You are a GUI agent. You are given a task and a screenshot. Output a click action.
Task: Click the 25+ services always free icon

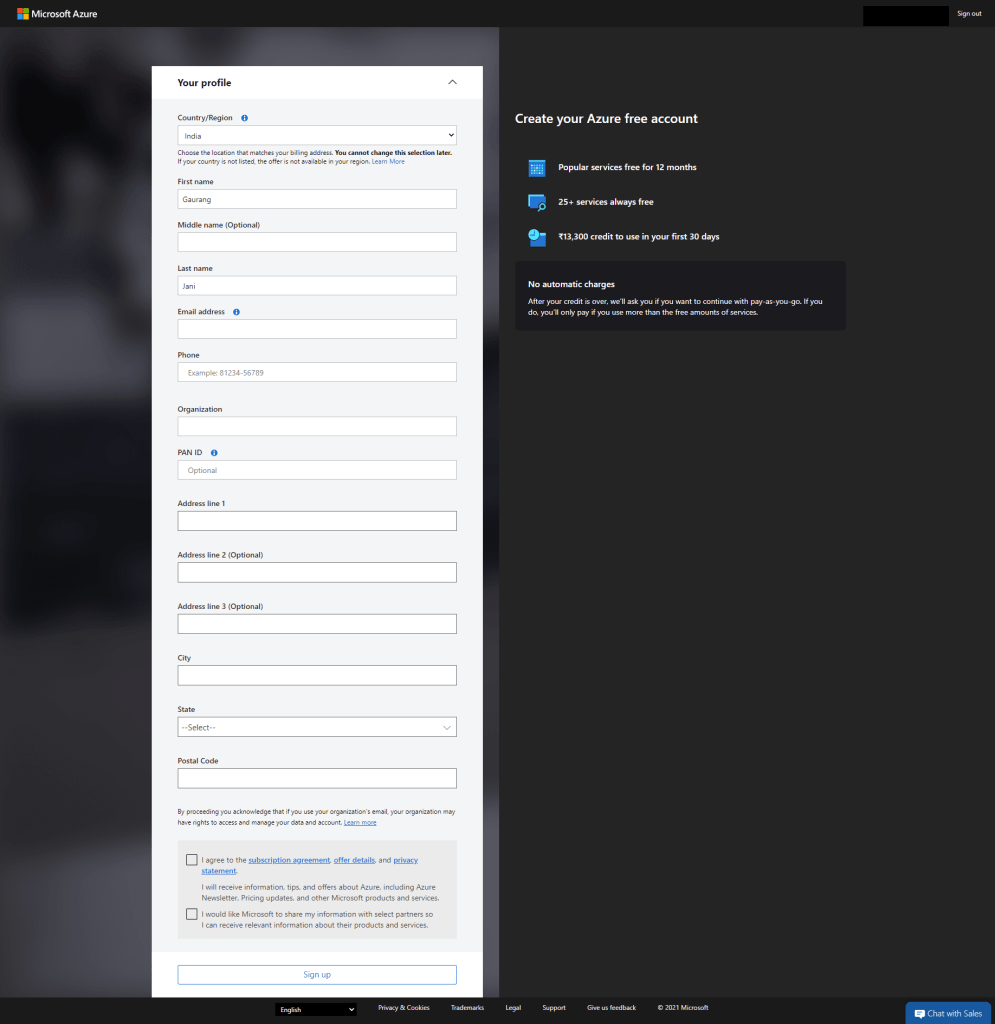(x=537, y=202)
